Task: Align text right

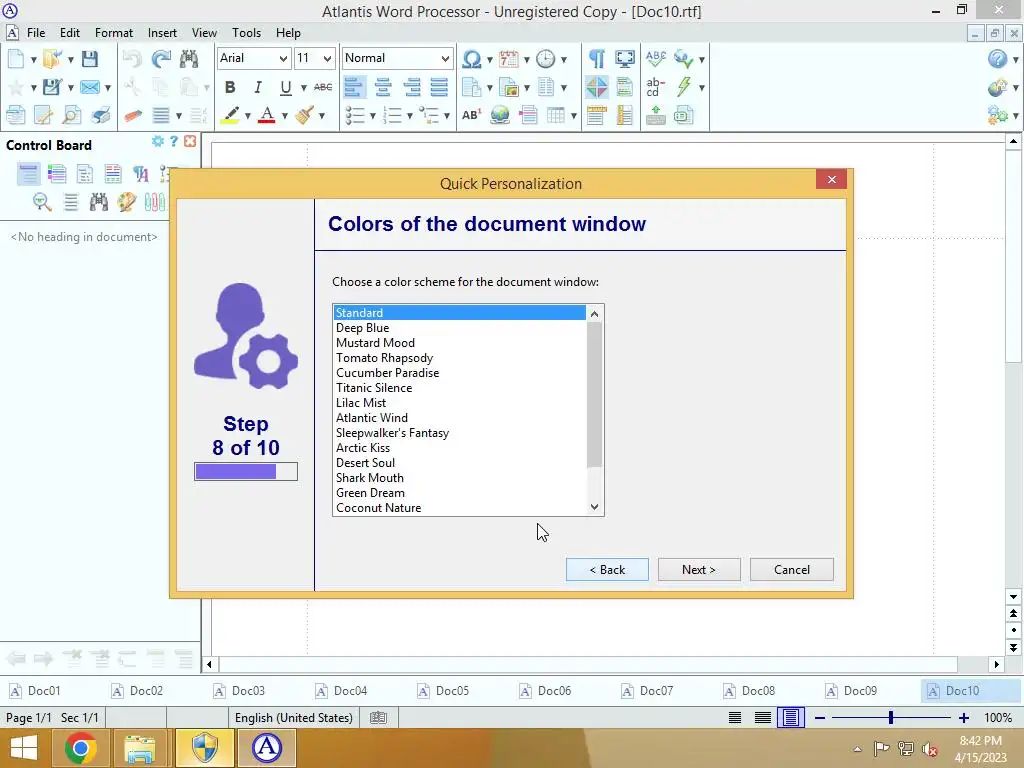Action: 411,87
